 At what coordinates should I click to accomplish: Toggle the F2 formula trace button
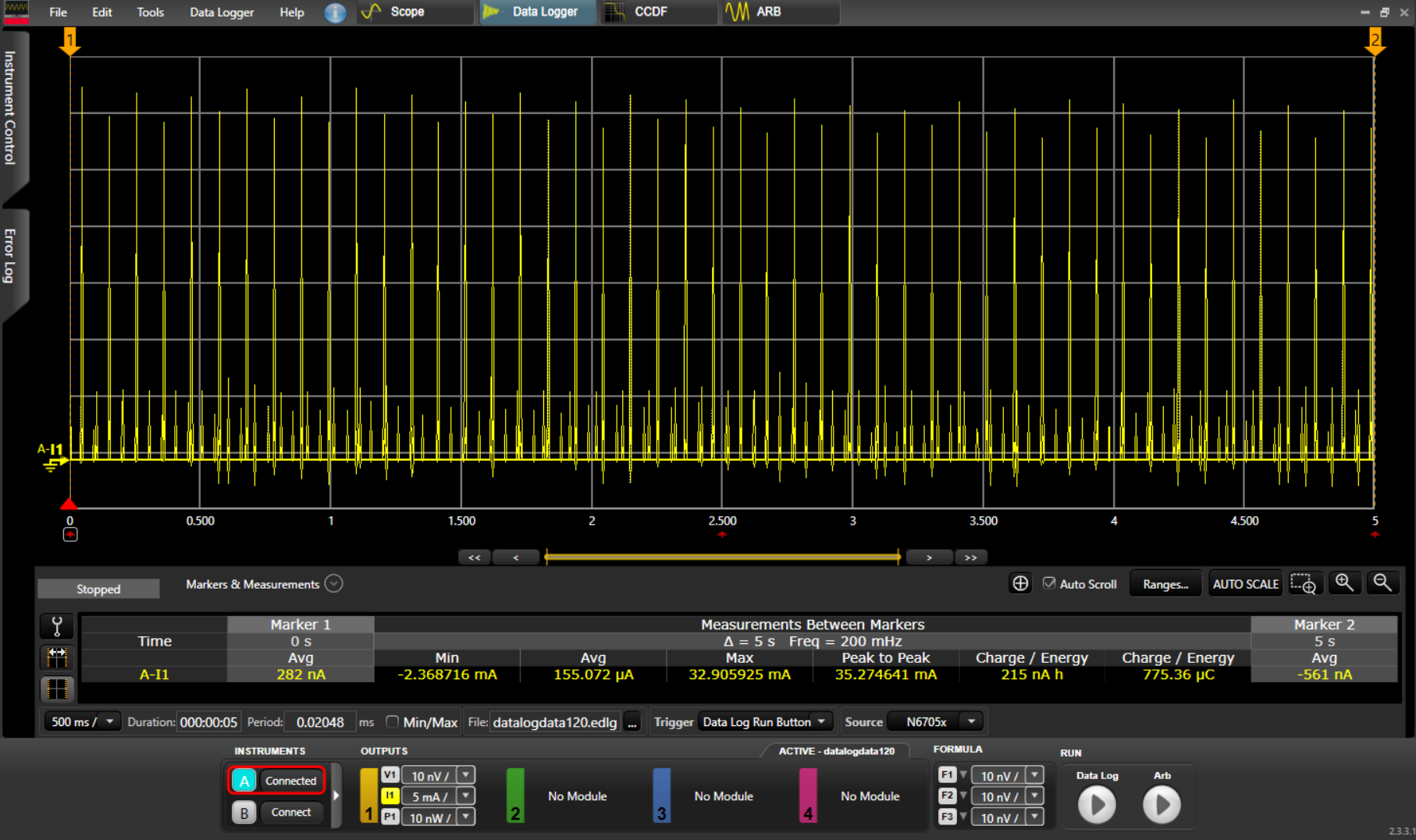(947, 796)
